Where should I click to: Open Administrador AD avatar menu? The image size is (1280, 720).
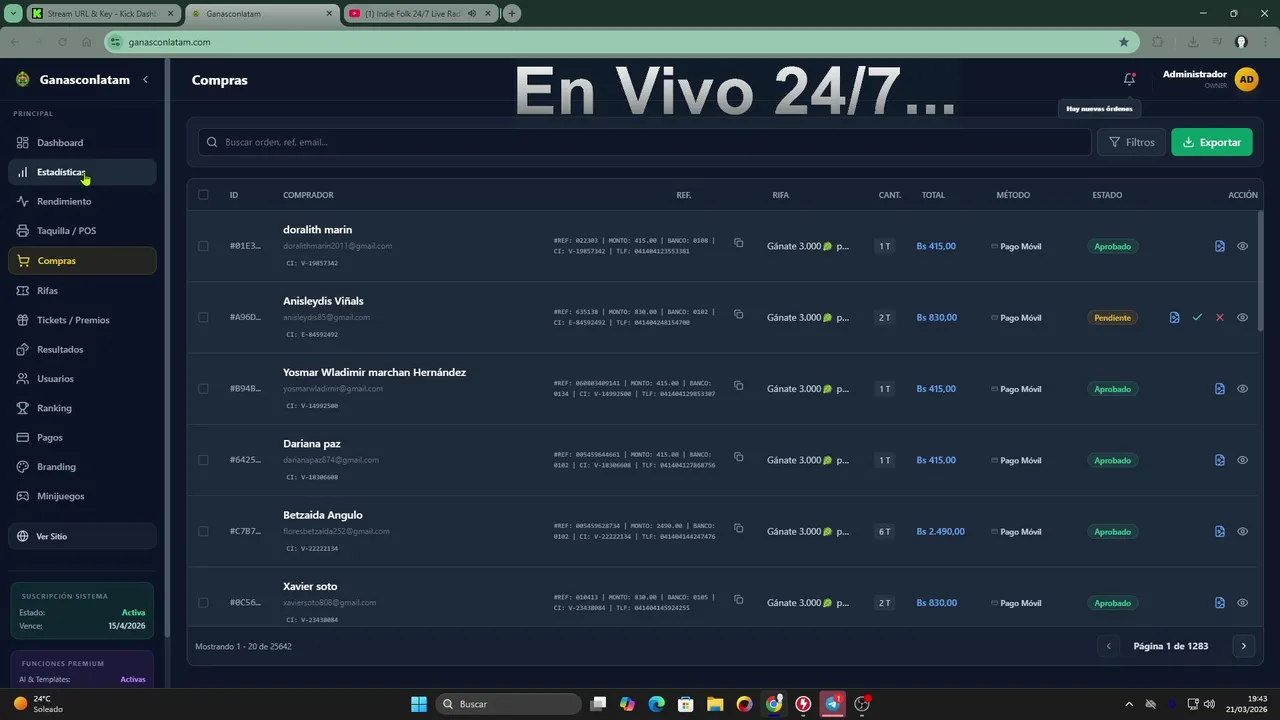pos(1246,79)
